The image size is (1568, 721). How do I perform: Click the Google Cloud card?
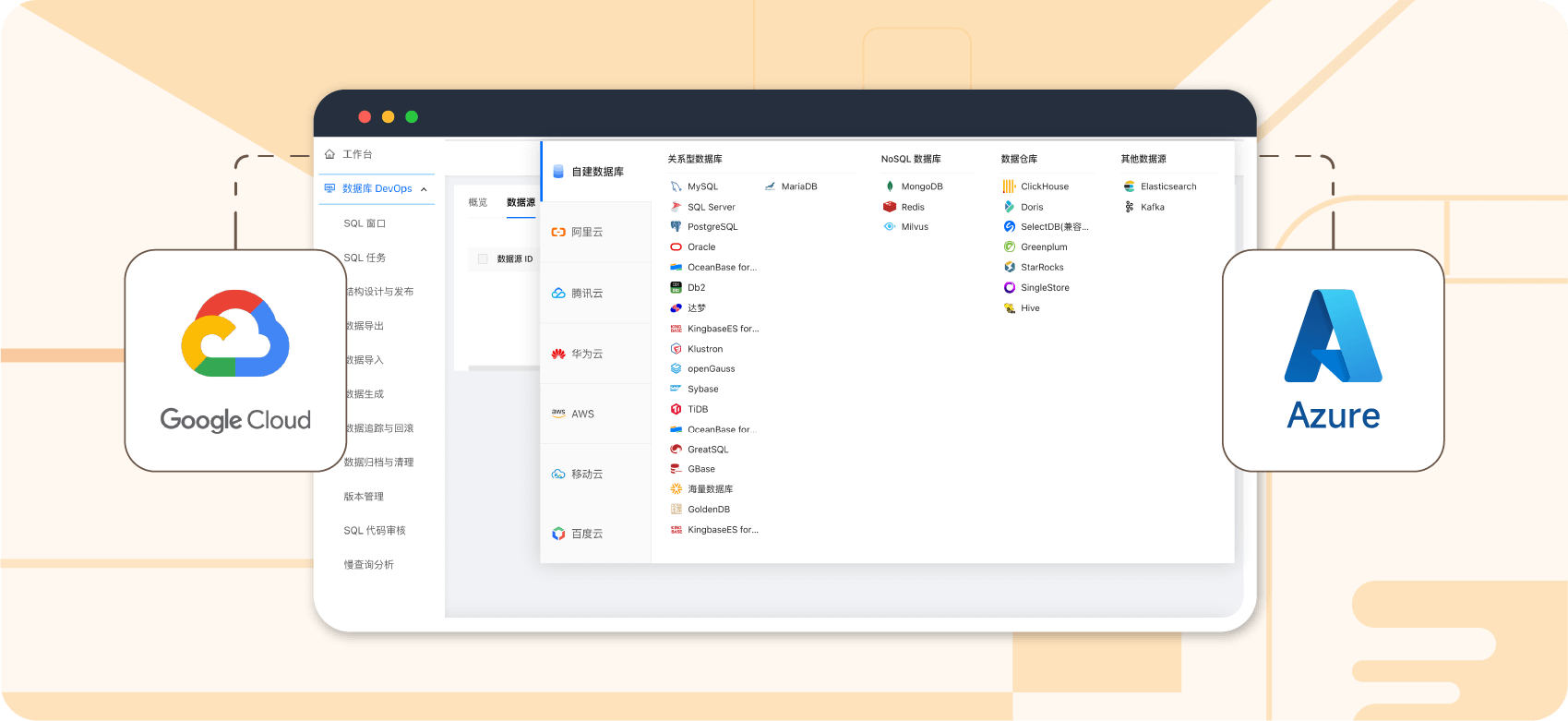[x=235, y=360]
